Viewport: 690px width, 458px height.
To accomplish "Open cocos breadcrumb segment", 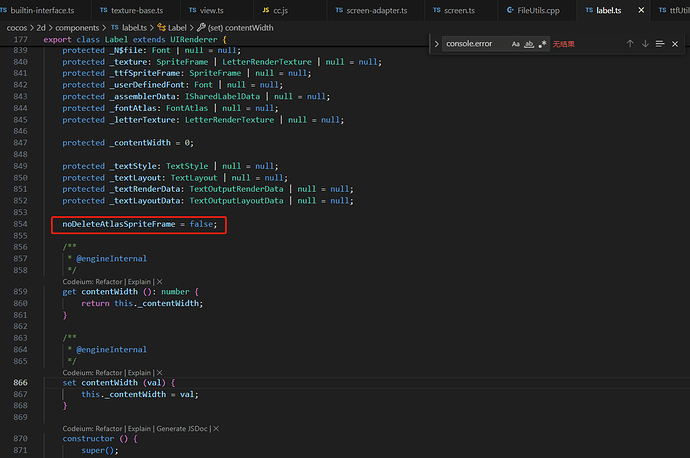I will (x=17, y=28).
